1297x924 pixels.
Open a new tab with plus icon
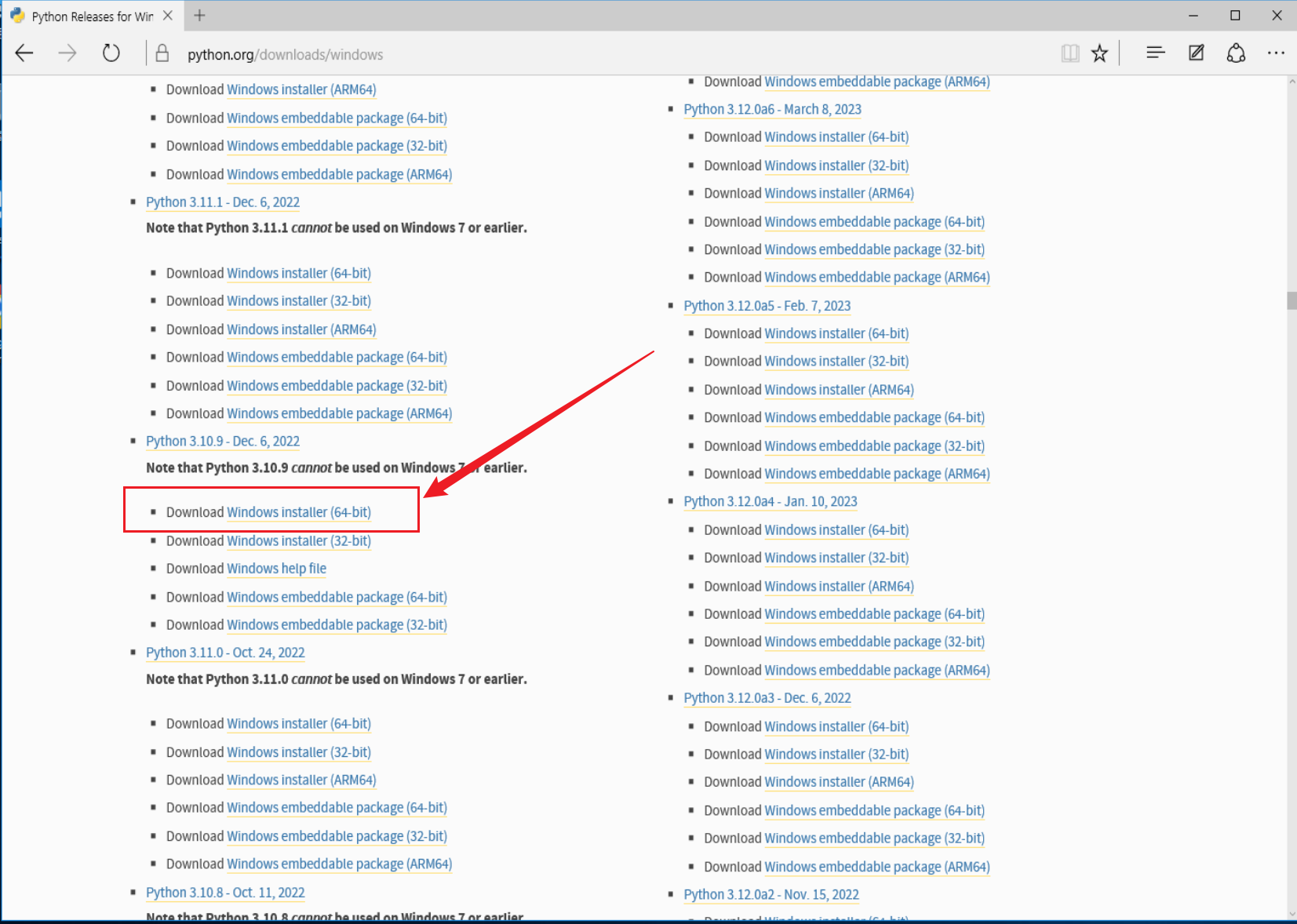(x=199, y=16)
